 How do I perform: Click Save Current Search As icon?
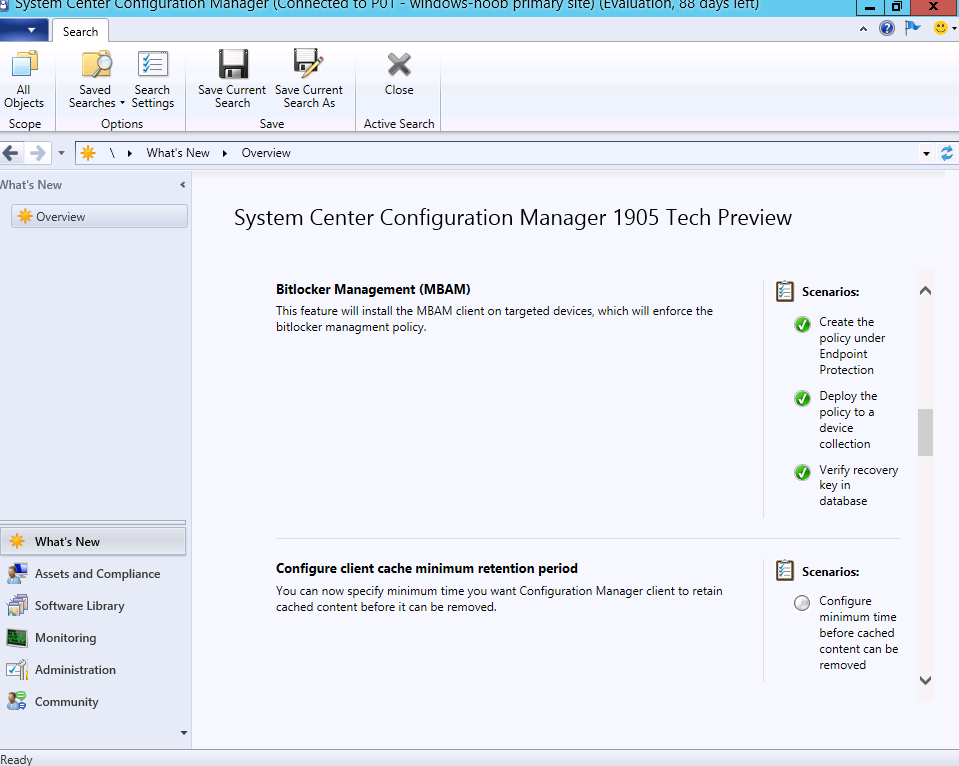point(308,64)
